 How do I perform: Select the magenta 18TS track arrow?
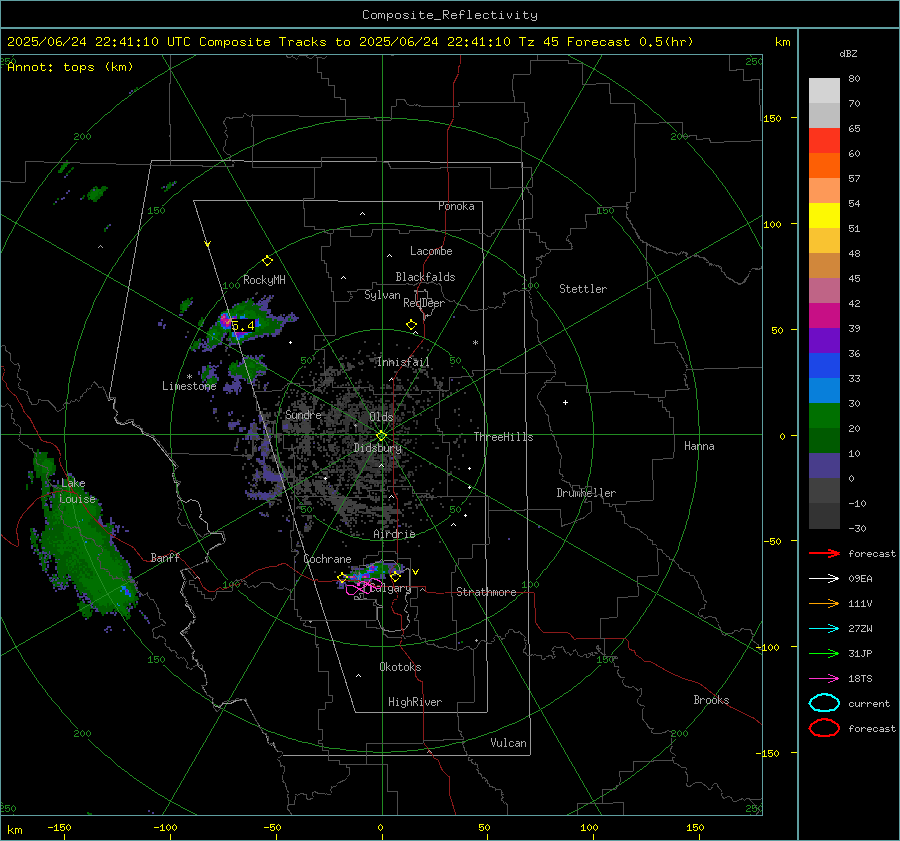coord(824,679)
